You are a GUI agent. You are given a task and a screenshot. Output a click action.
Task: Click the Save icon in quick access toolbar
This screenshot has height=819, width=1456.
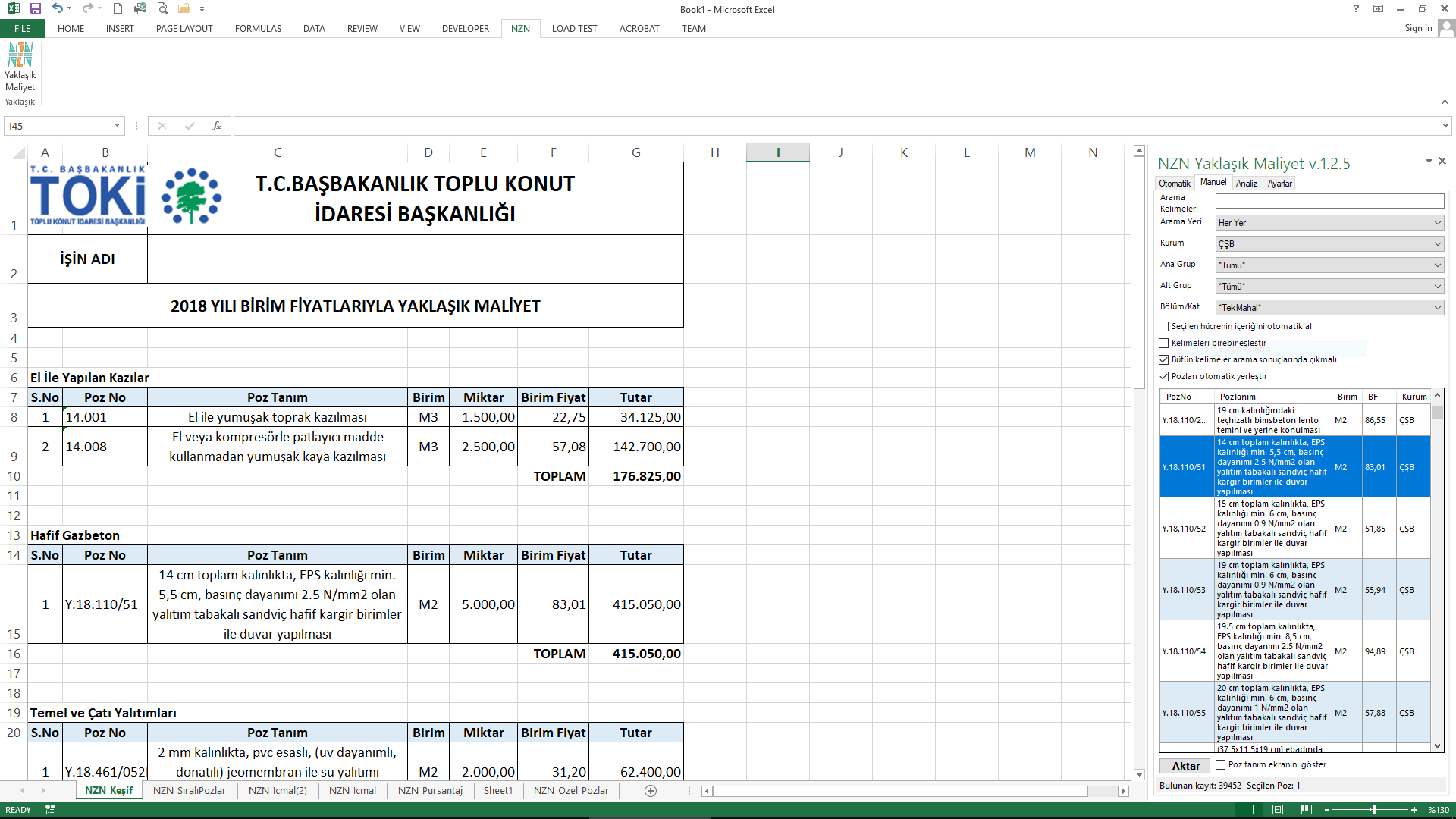click(x=36, y=8)
